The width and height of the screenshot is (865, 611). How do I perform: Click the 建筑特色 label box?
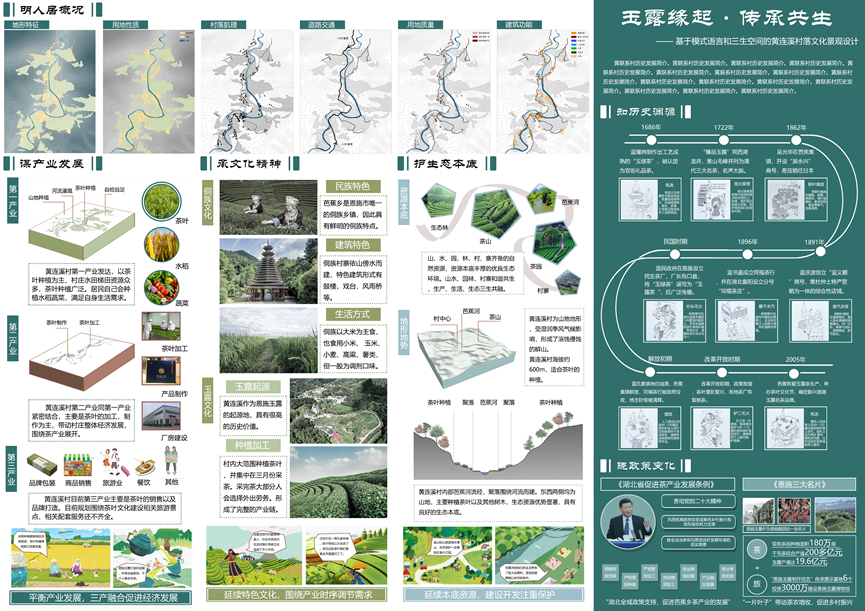[352, 245]
